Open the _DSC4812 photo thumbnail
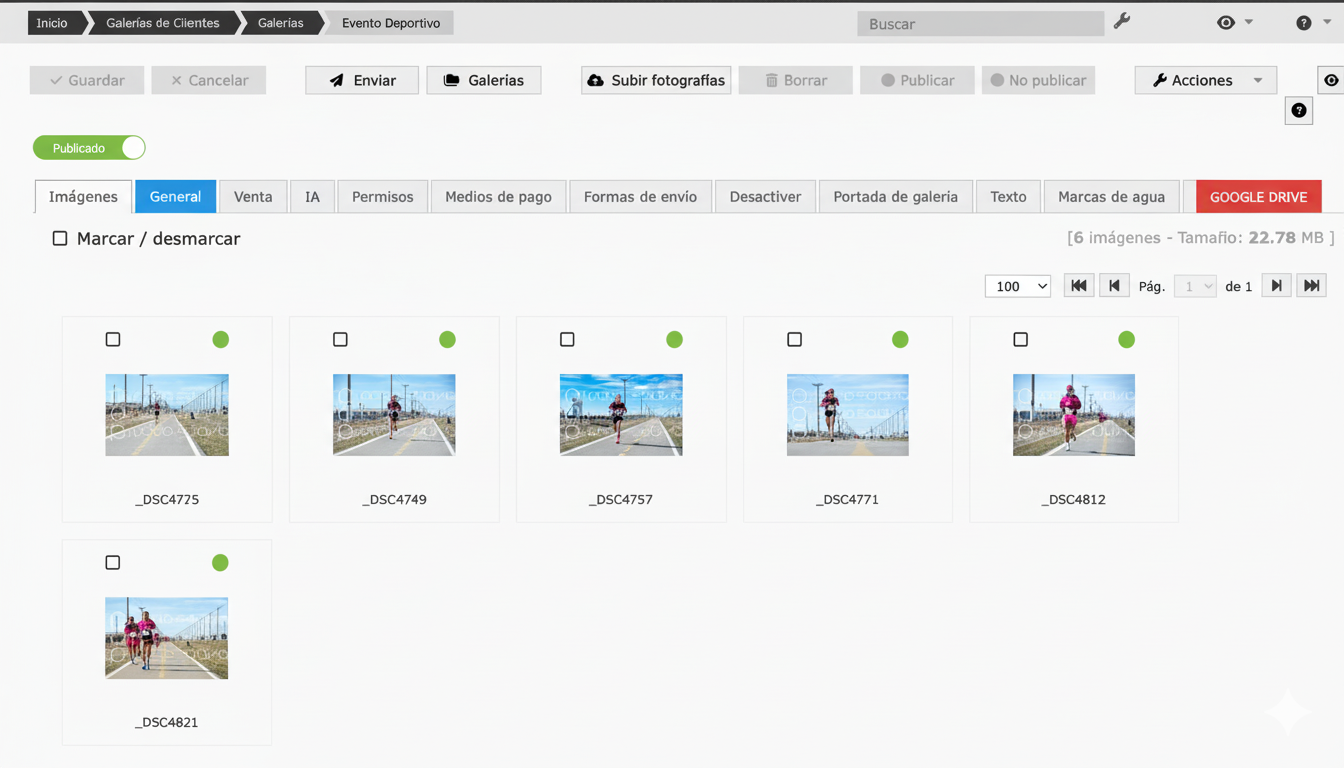Image resolution: width=1344 pixels, height=768 pixels. (x=1073, y=415)
